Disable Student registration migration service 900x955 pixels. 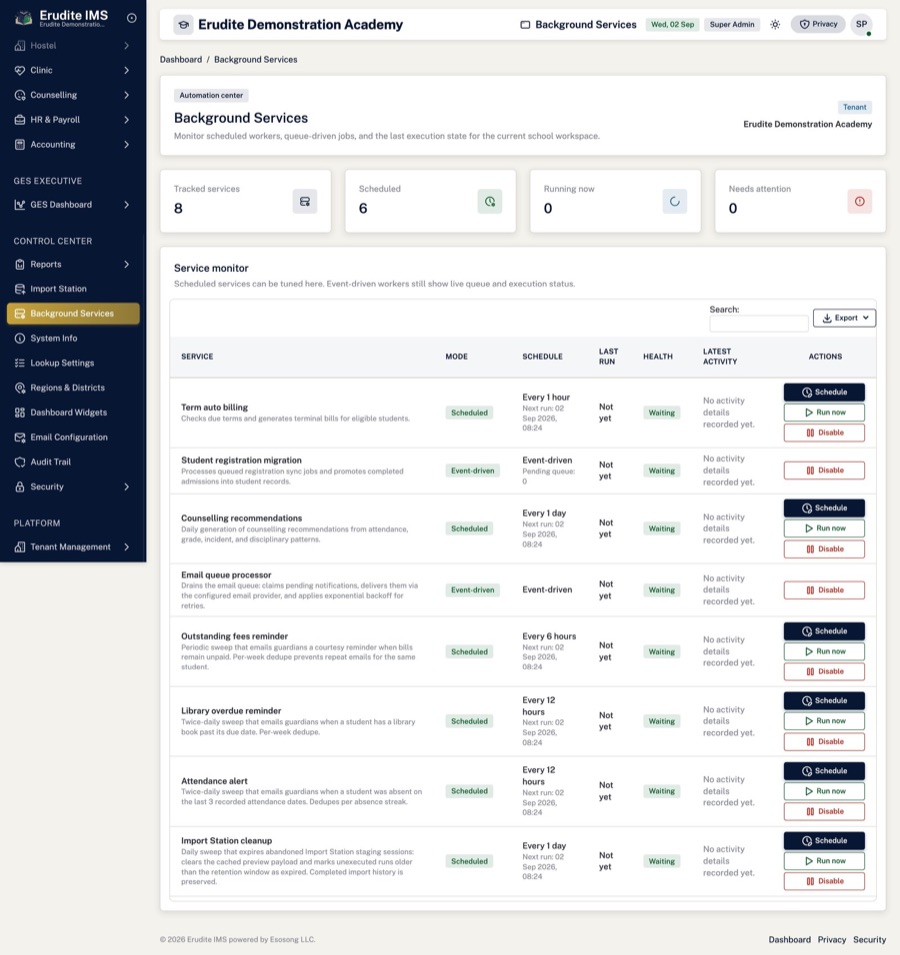coord(824,470)
